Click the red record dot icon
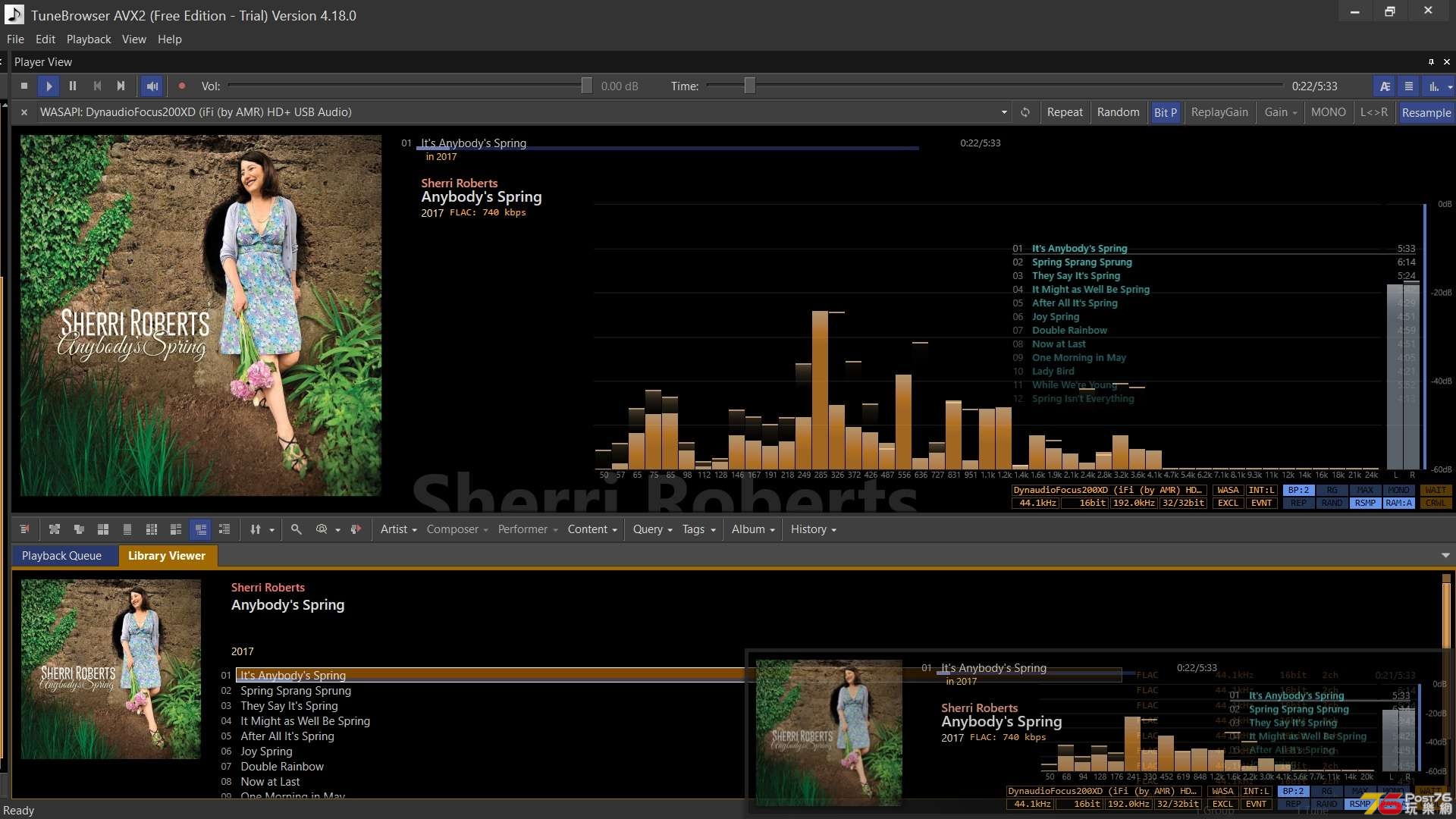Screen dimensions: 1456x819 [182, 86]
